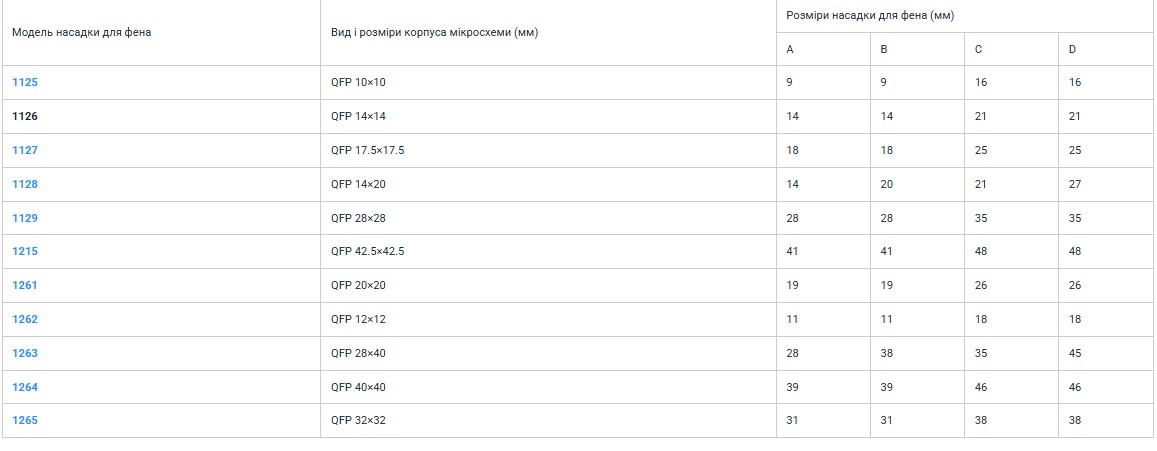1157x451 pixels.
Task: Click column header D
Action: 1072,49
